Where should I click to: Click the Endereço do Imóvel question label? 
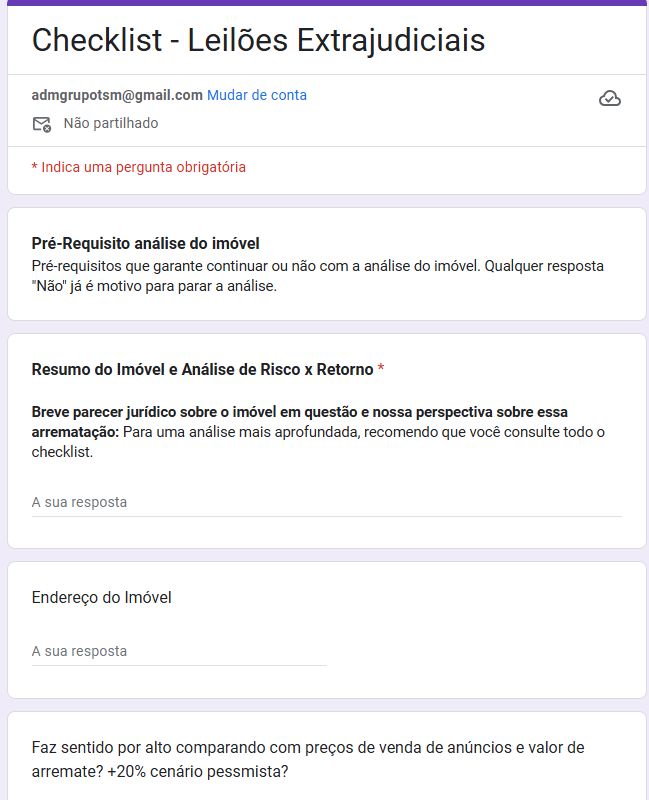click(x=102, y=597)
